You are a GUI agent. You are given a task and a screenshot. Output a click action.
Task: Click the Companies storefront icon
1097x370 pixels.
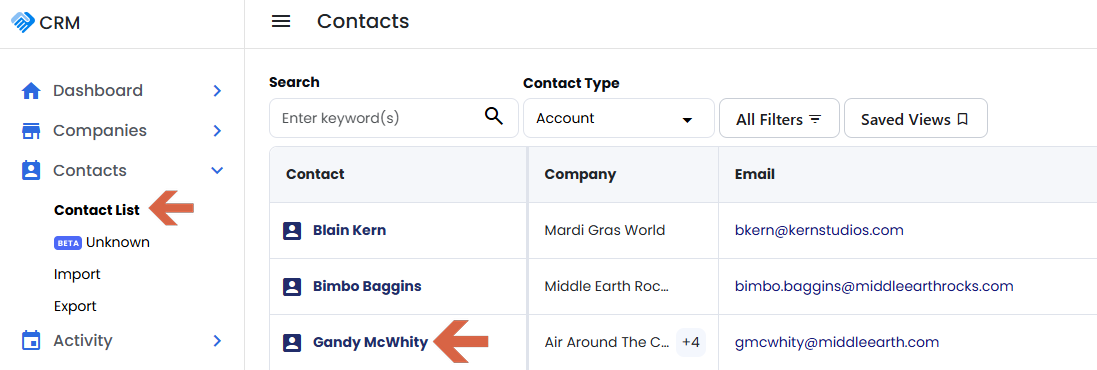click(31, 131)
